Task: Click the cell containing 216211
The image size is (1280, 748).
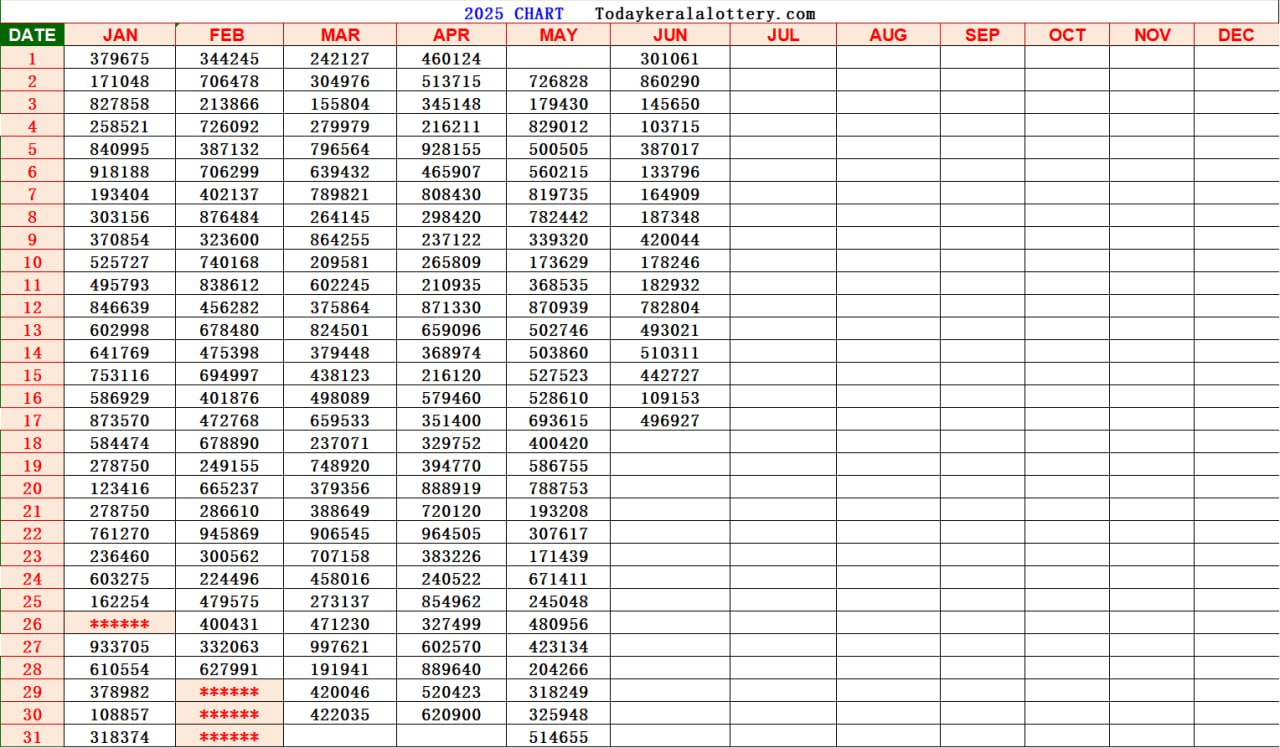Action: coord(451,127)
